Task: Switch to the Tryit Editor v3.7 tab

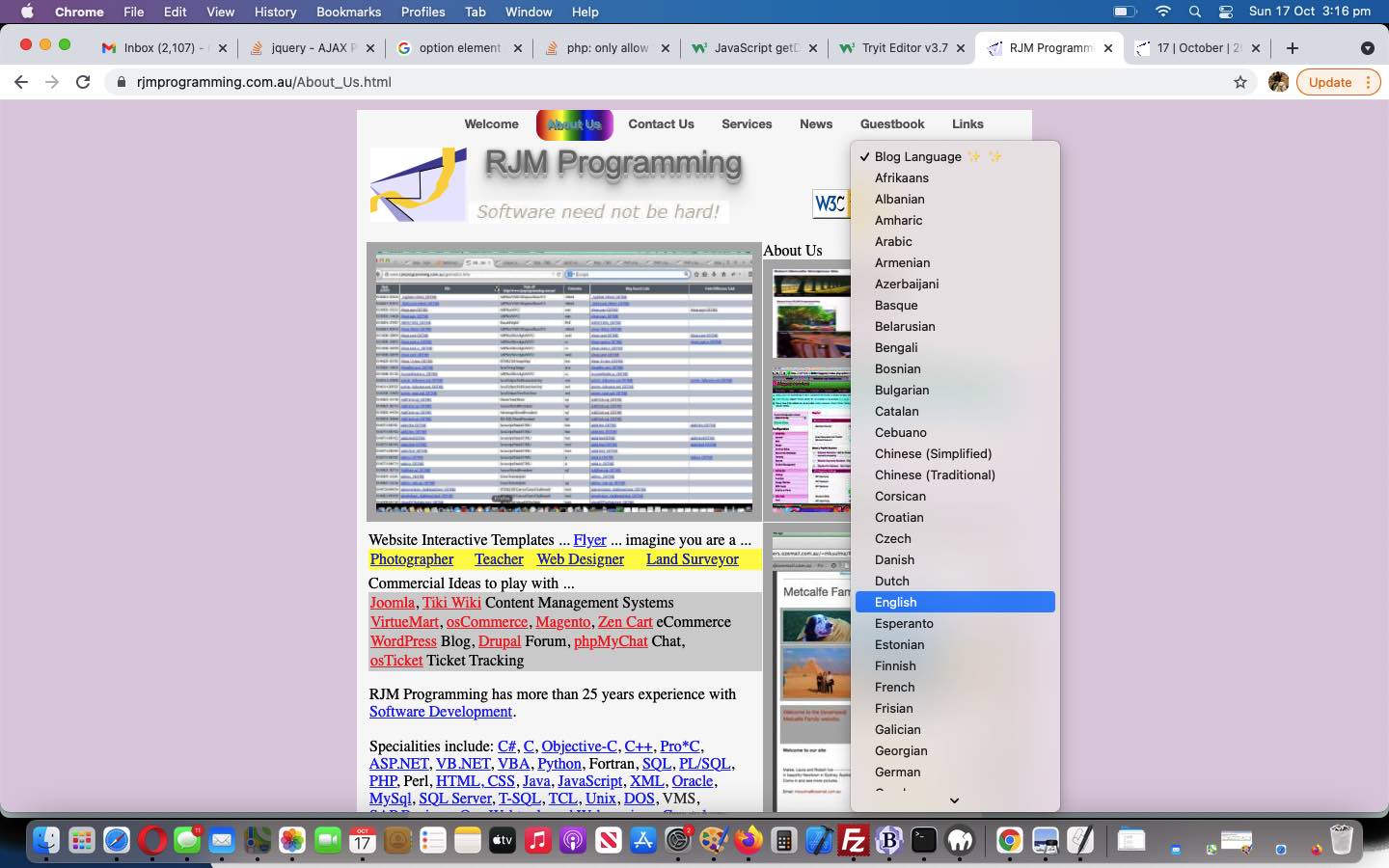Action: point(901,47)
